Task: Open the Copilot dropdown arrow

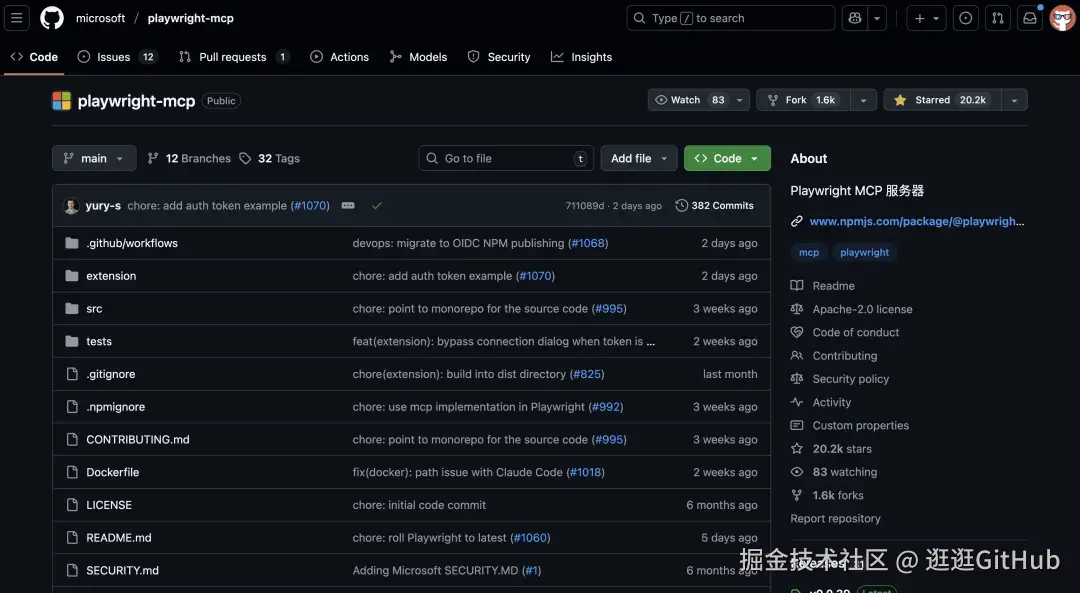Action: click(x=877, y=19)
